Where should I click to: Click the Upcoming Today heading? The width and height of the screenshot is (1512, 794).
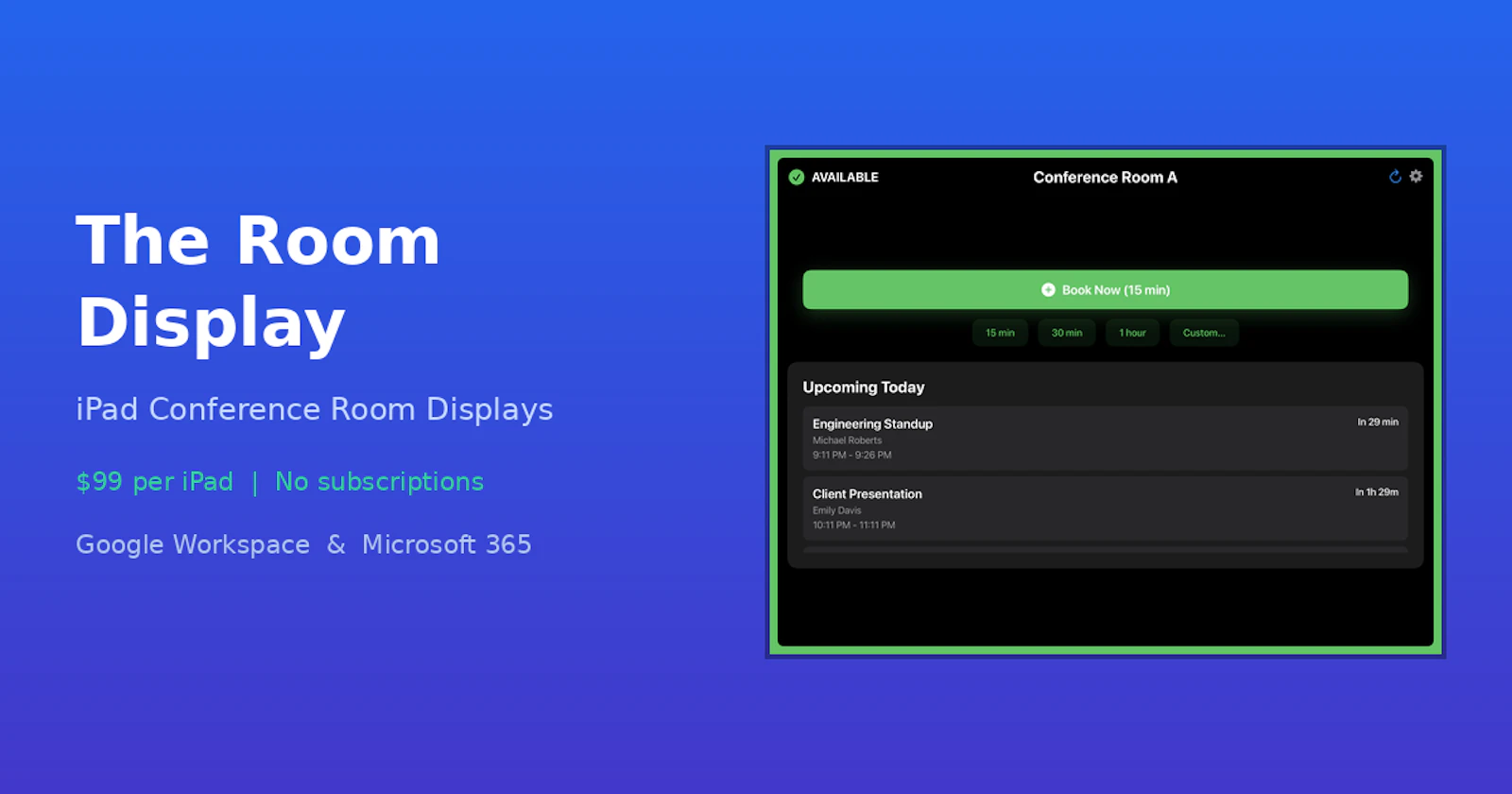(864, 388)
